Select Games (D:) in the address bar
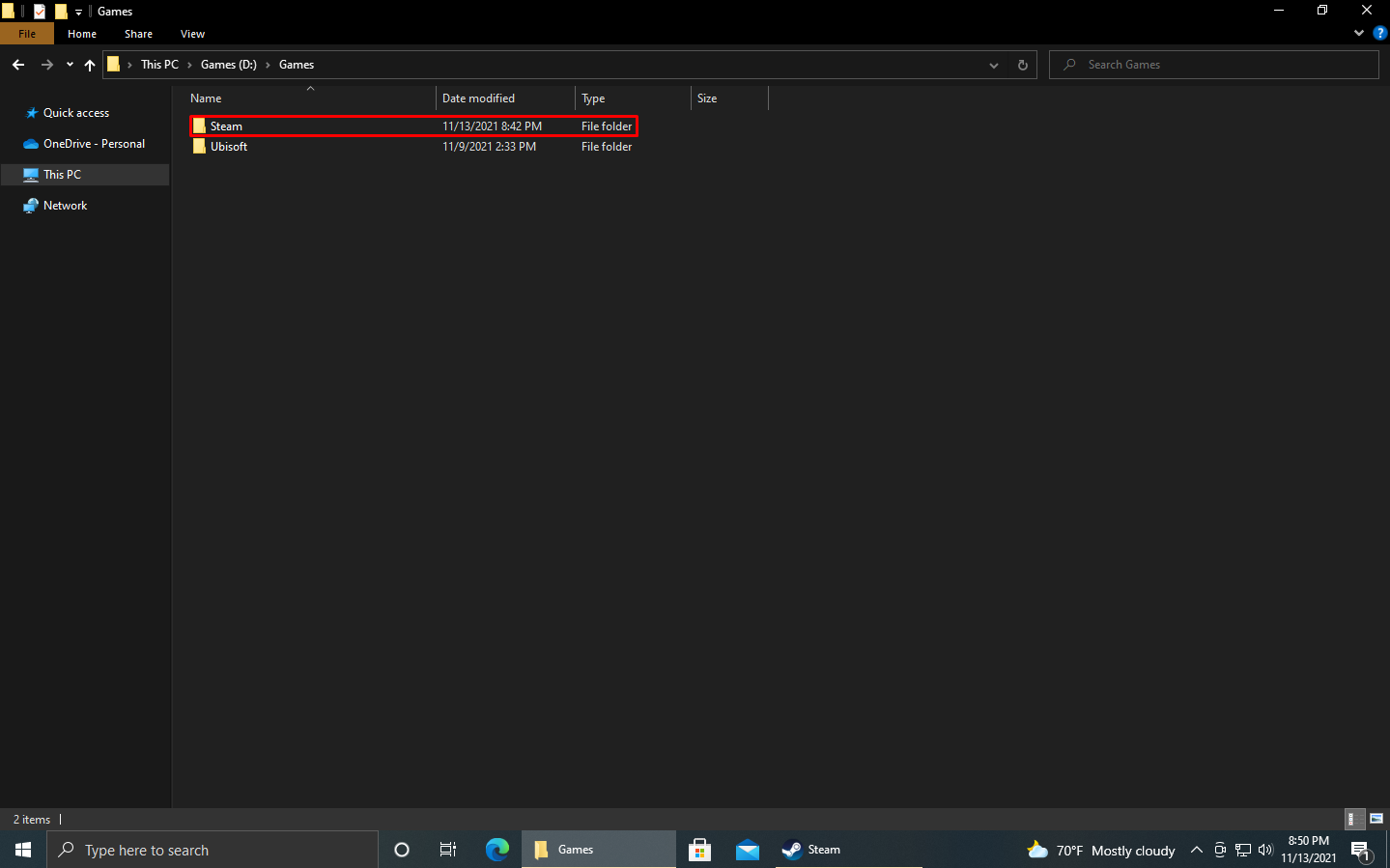The image size is (1390, 868). [229, 65]
